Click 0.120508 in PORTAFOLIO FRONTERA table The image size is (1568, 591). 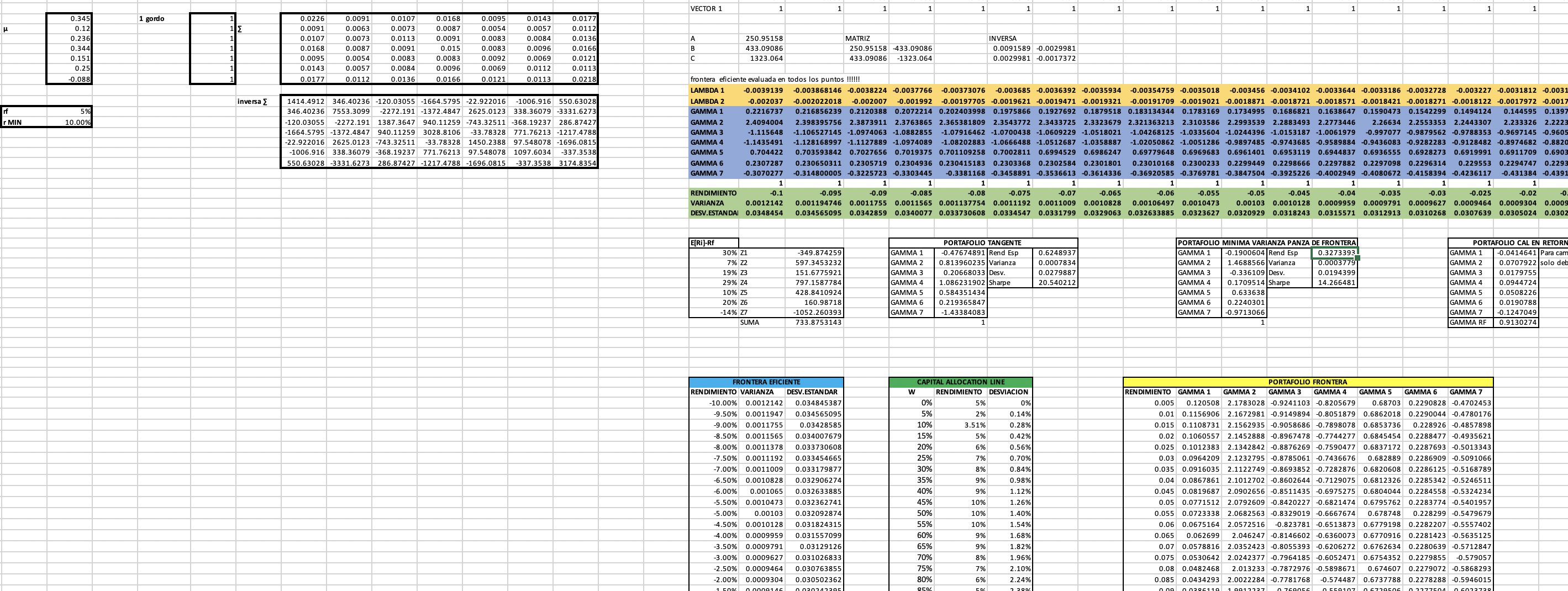tap(1198, 403)
